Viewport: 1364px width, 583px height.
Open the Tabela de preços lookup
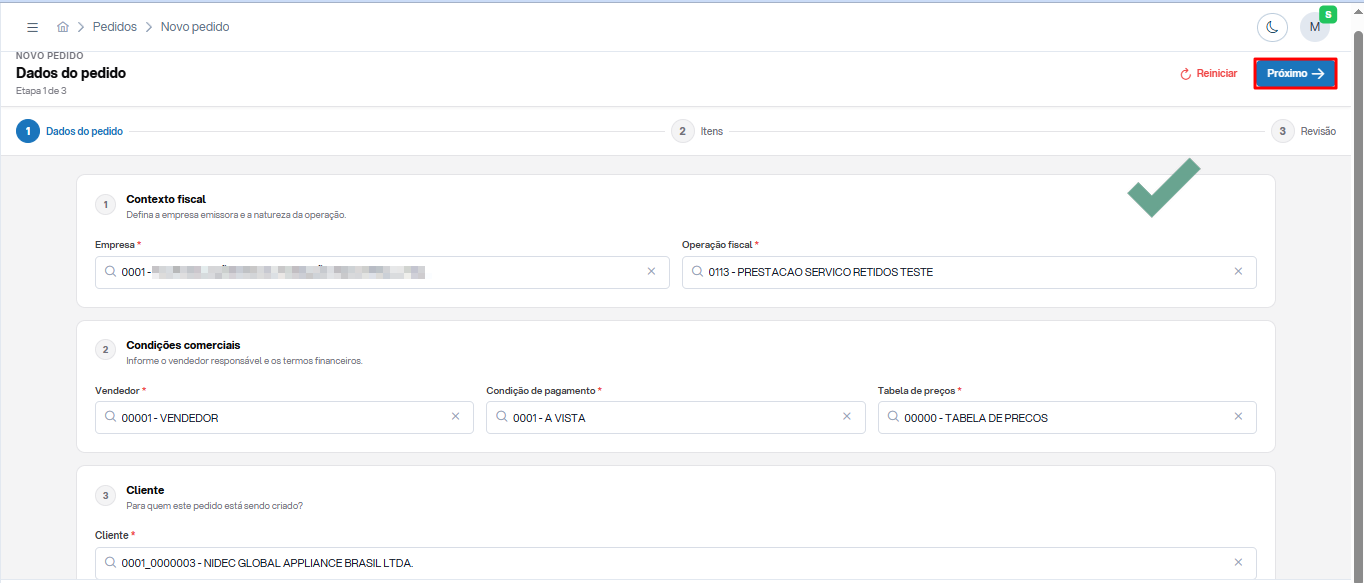[x=1067, y=418]
